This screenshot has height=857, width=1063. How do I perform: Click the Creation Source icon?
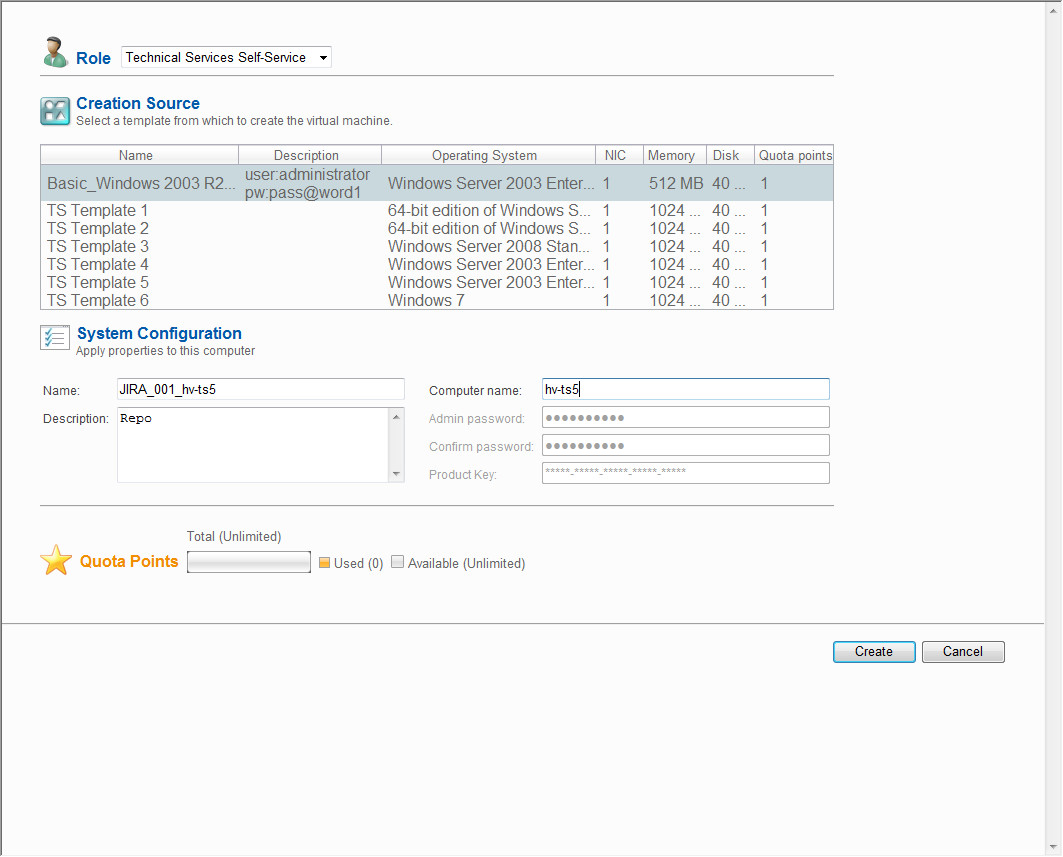tap(55, 111)
